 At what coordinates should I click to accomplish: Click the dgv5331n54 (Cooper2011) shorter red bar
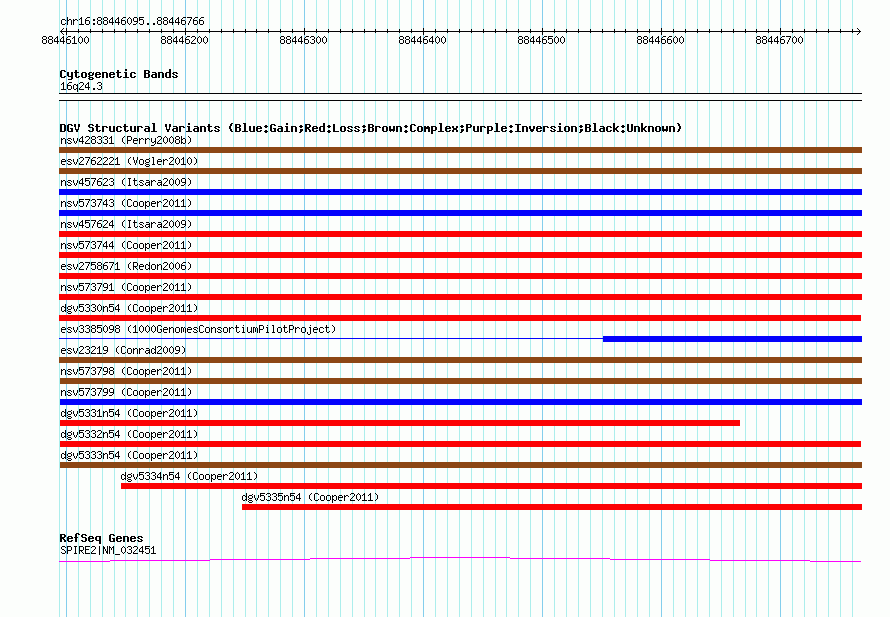[400, 423]
